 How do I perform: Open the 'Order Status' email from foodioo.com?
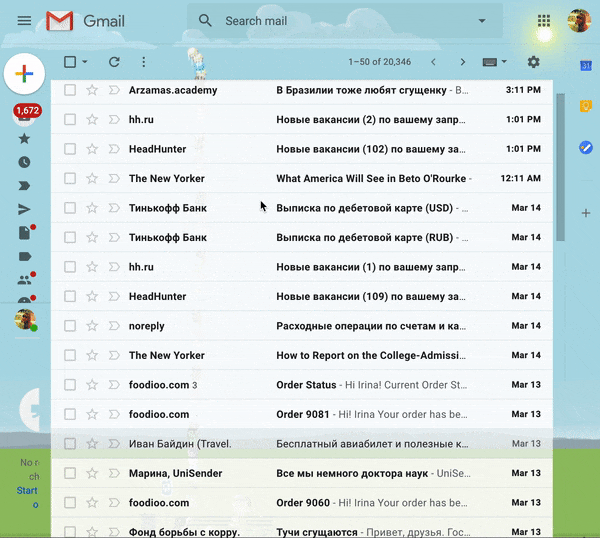click(302, 385)
